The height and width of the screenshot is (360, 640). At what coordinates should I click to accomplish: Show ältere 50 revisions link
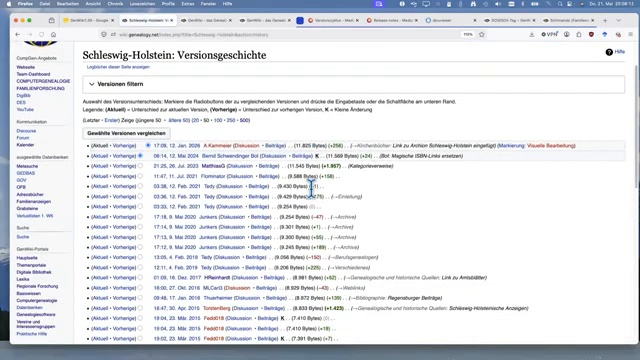click(179, 120)
